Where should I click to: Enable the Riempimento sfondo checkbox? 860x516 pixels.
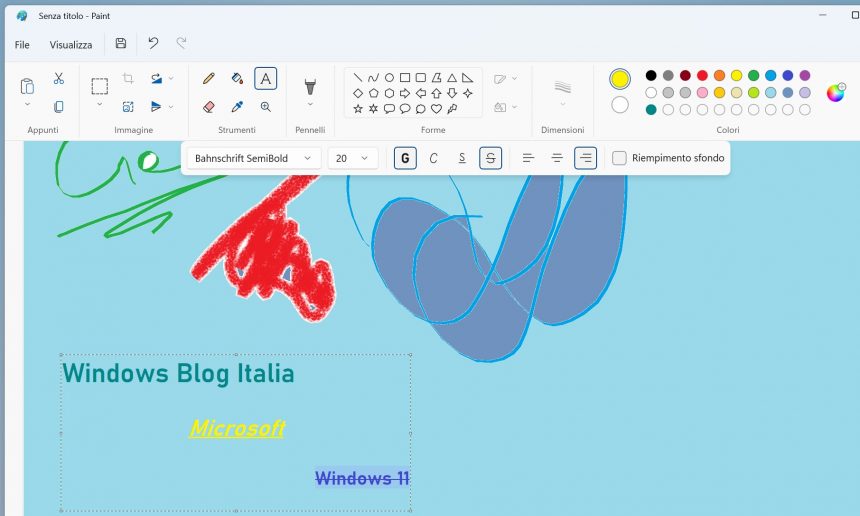619,158
